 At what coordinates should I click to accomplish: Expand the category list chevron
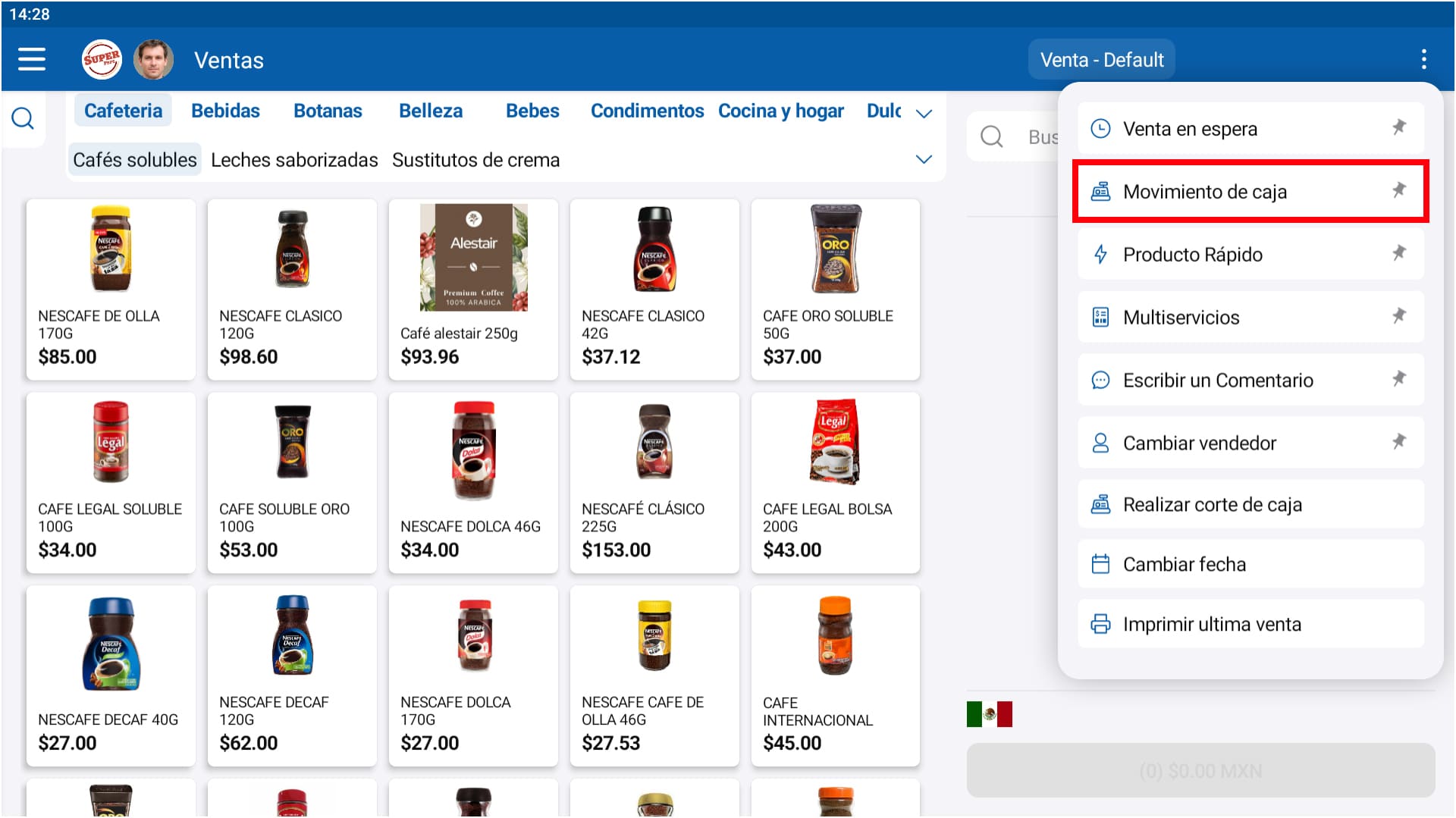click(x=924, y=114)
